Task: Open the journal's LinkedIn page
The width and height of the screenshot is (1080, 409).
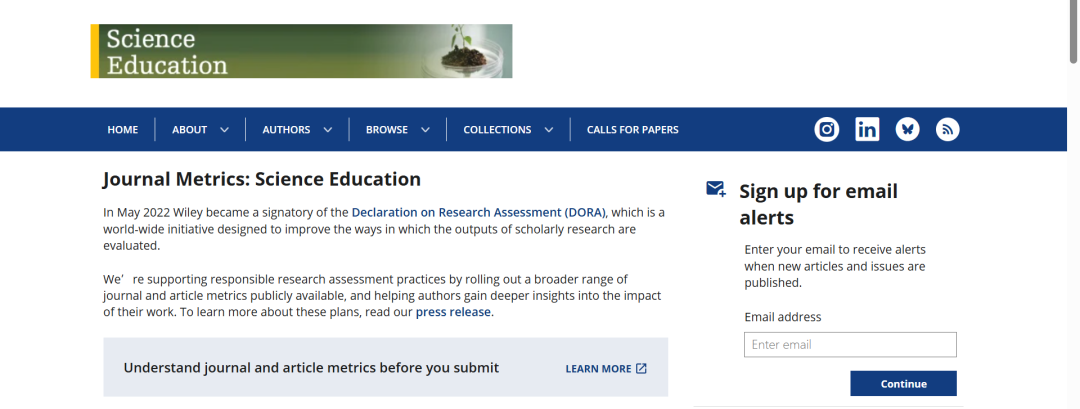Action: 867,129
